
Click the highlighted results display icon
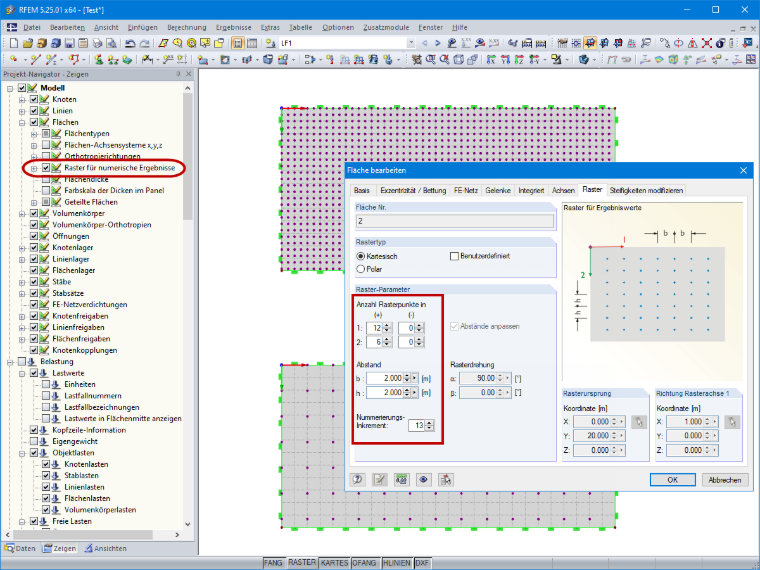pyautogui.click(x=590, y=43)
